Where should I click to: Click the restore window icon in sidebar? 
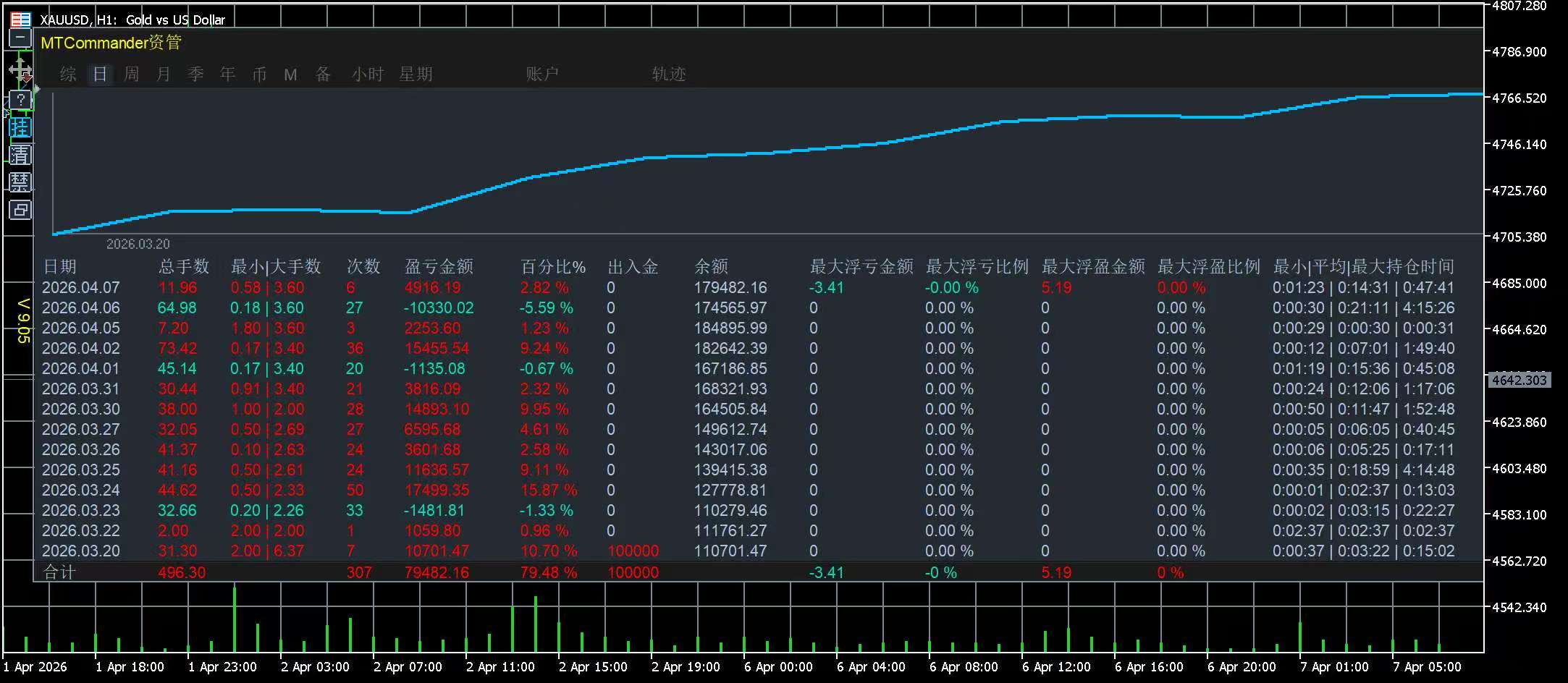click(20, 210)
